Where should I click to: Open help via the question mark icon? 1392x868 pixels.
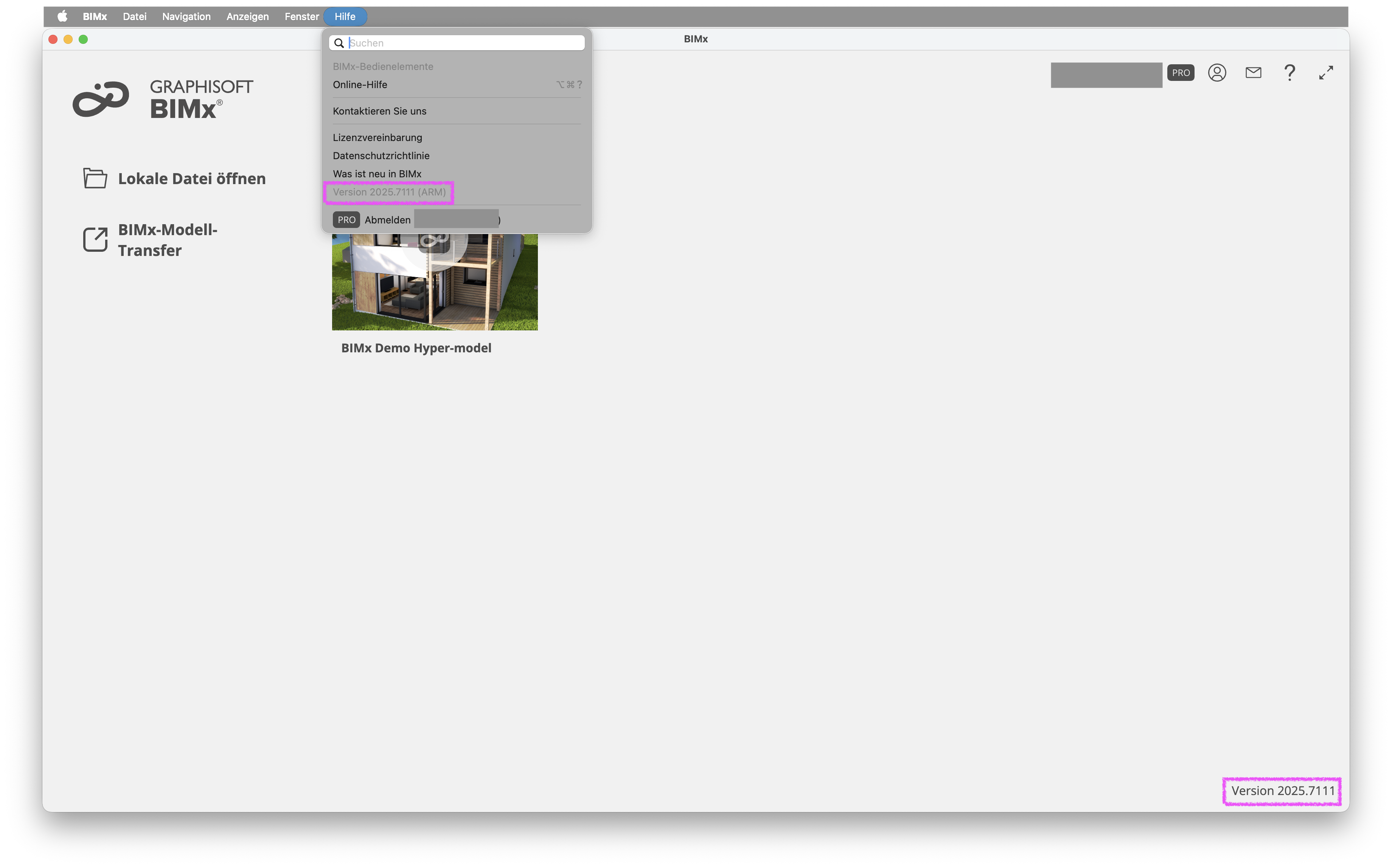(x=1289, y=72)
